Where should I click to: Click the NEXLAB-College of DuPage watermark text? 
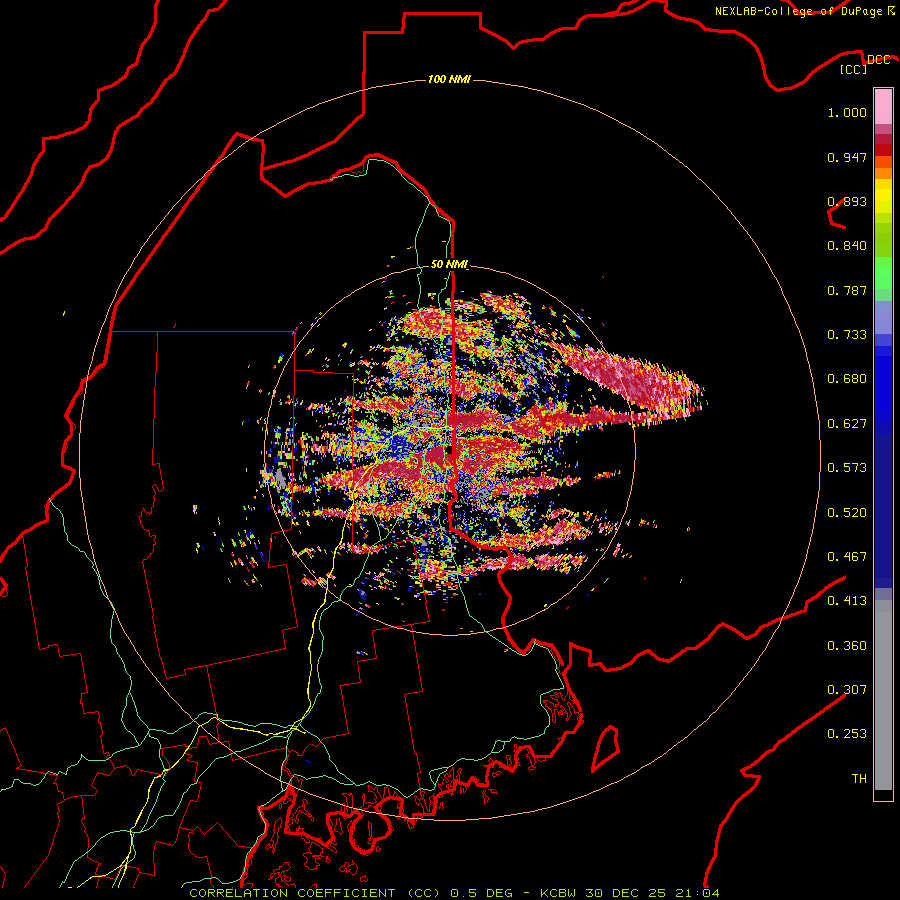804,11
